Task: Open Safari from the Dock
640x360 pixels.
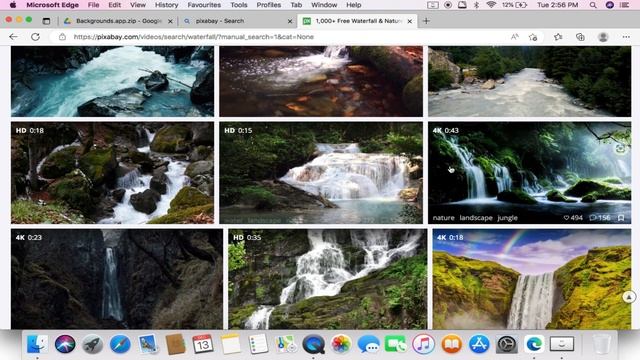Action: 120,344
